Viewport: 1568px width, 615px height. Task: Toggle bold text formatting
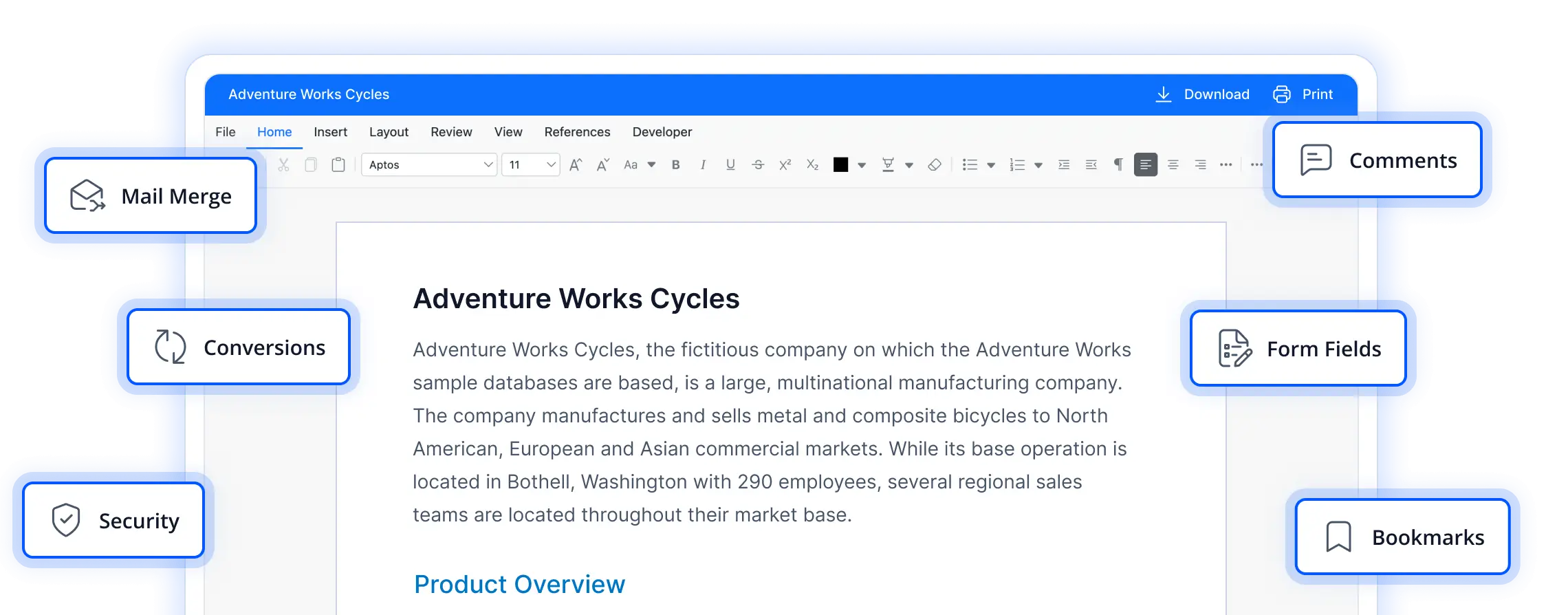pos(676,164)
